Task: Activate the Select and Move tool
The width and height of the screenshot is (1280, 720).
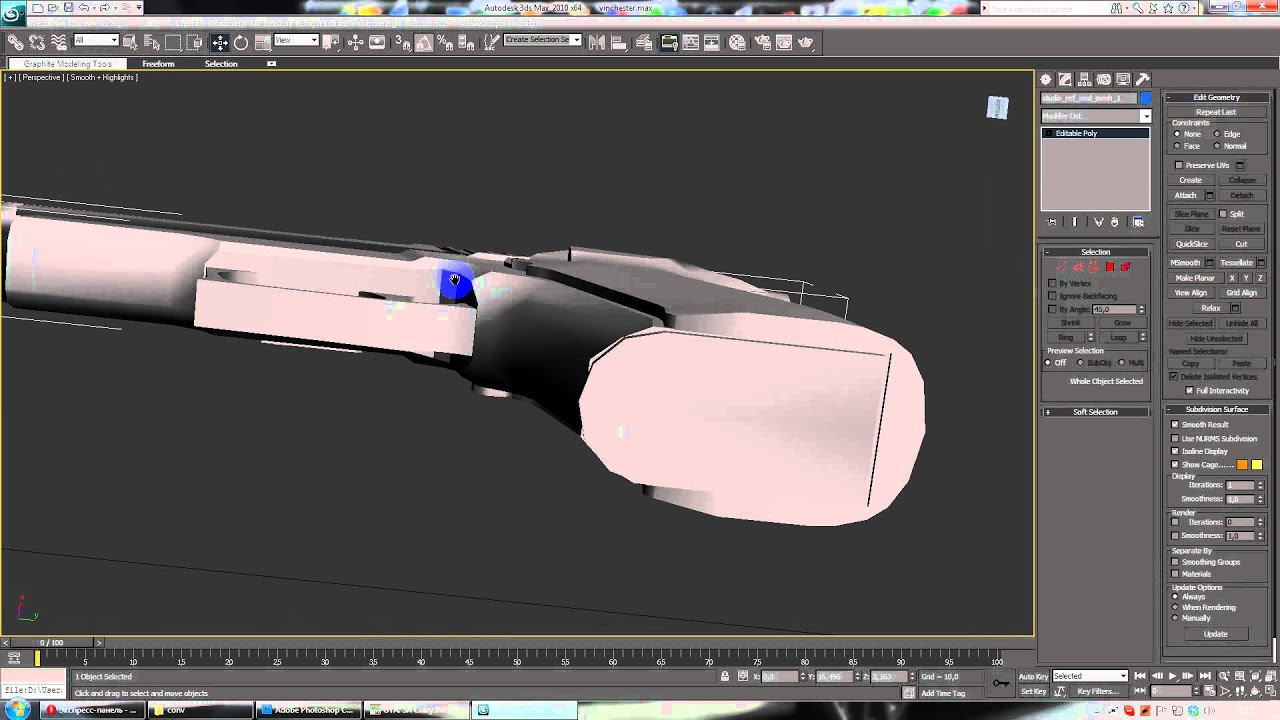Action: point(219,42)
